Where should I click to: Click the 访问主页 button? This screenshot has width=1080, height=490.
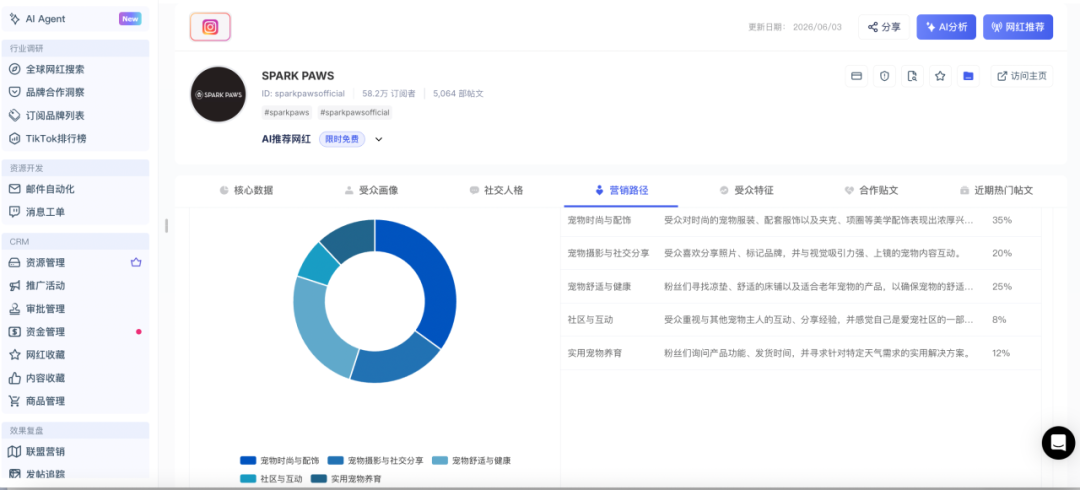pos(1022,76)
